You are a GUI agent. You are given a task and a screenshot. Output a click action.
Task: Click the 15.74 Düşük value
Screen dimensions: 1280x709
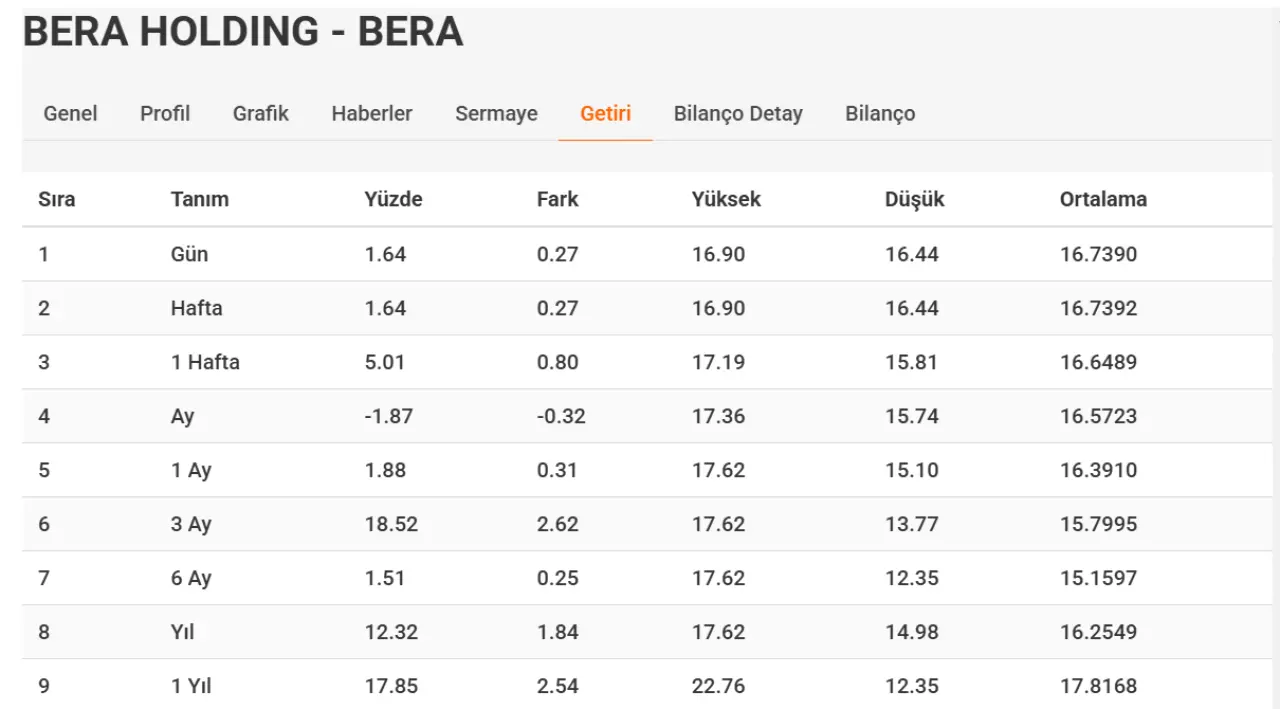tap(911, 416)
